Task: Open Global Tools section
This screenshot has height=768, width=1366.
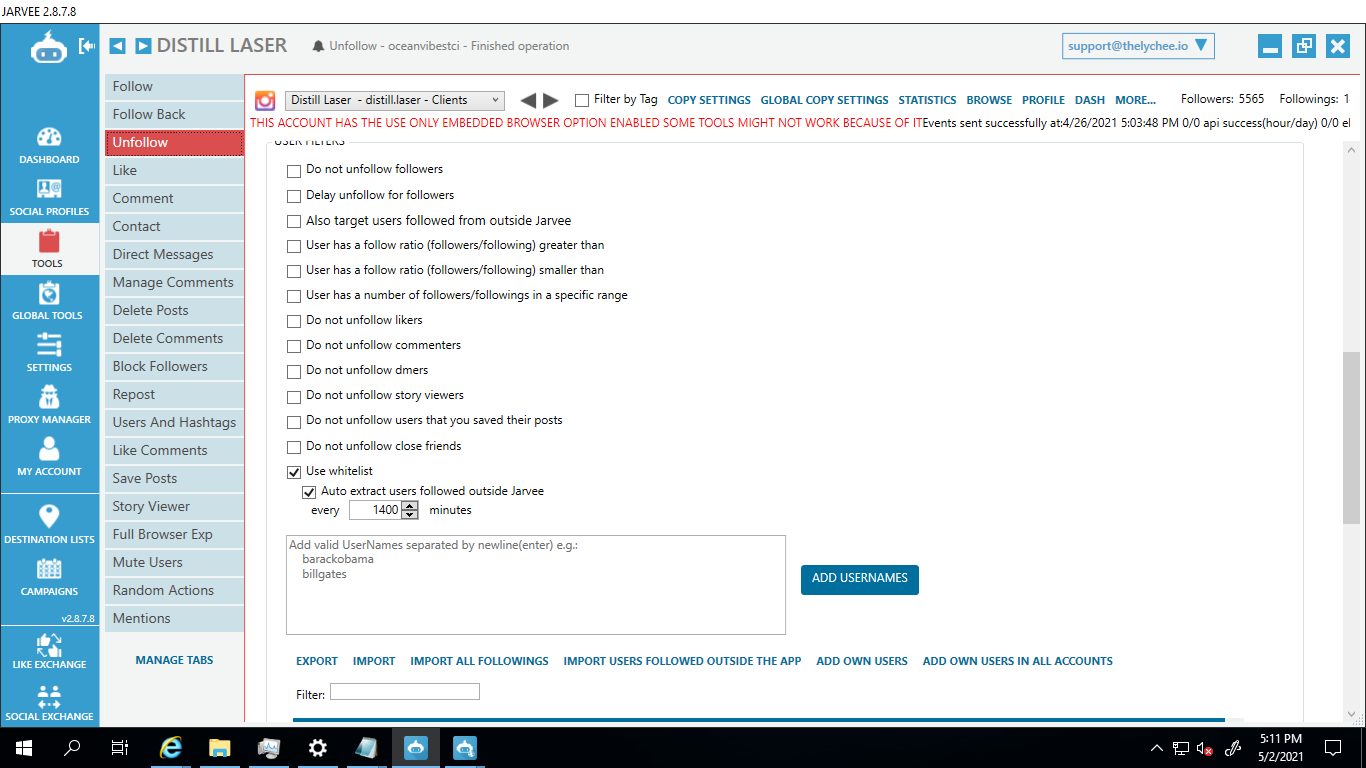Action: click(x=48, y=302)
